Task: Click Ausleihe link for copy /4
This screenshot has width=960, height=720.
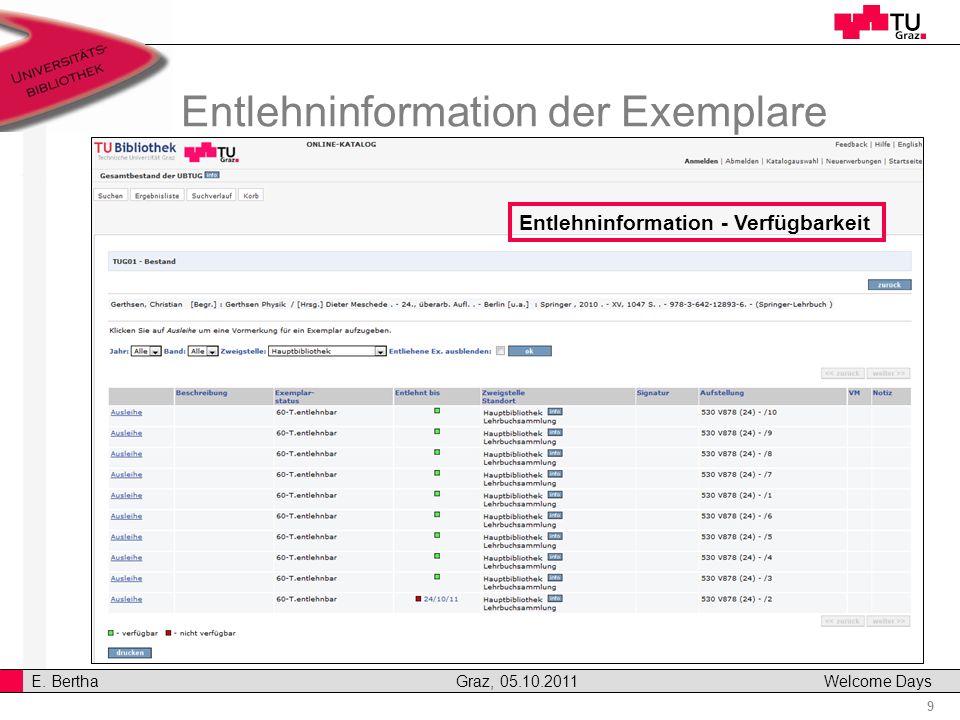Action: point(126,558)
